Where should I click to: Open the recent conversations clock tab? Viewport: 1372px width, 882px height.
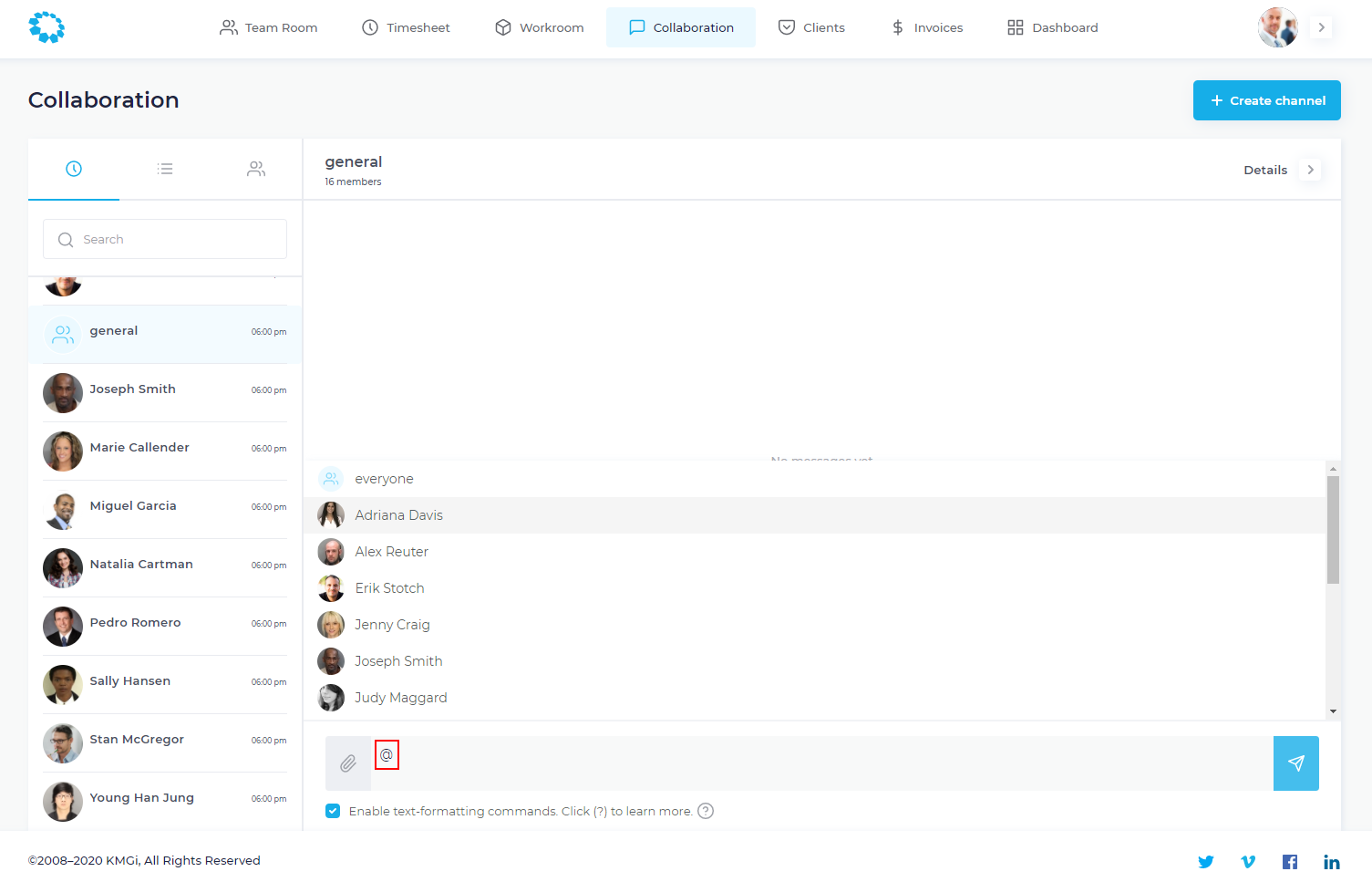(x=74, y=169)
